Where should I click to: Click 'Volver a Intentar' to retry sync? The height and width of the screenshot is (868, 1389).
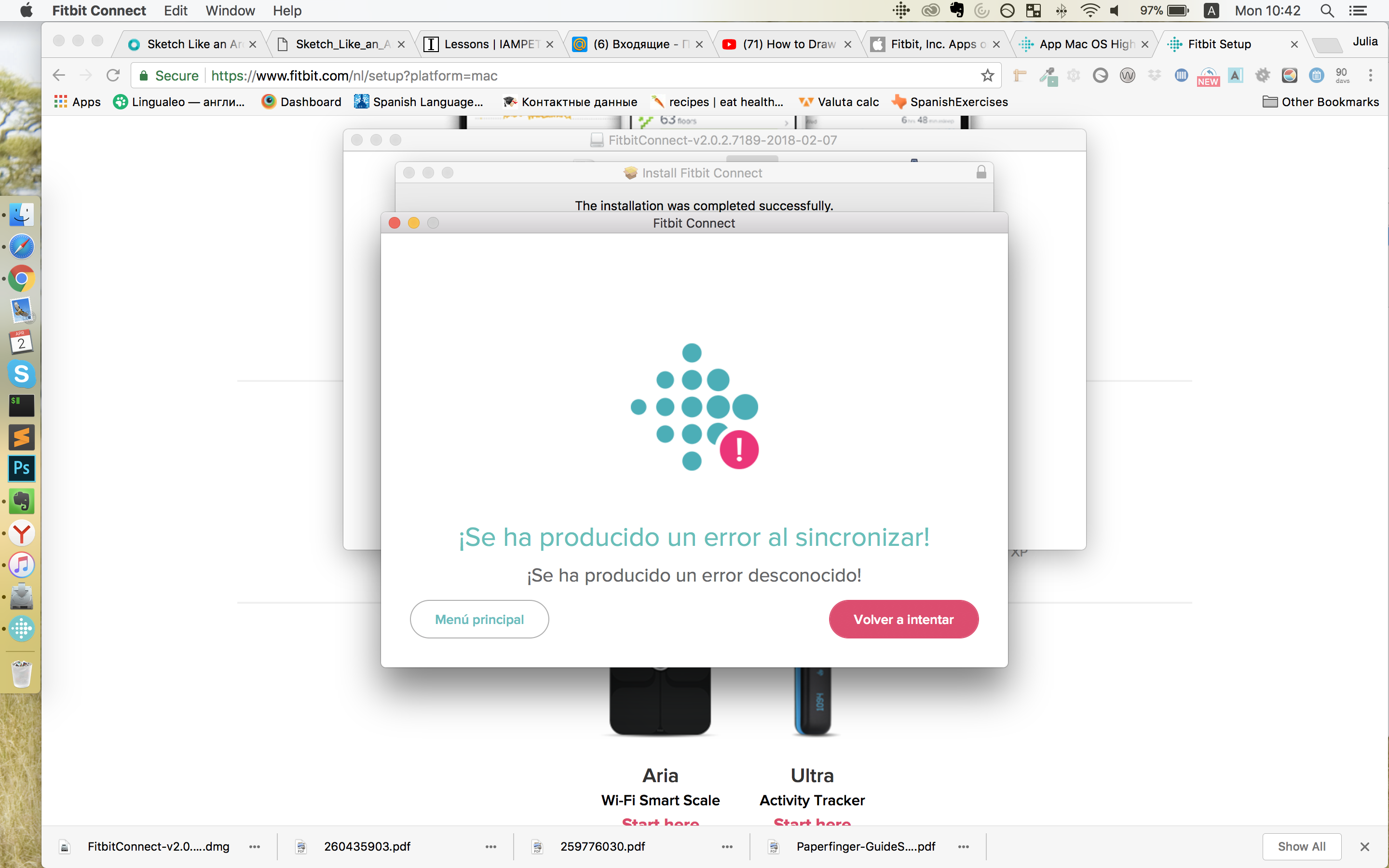point(904,619)
